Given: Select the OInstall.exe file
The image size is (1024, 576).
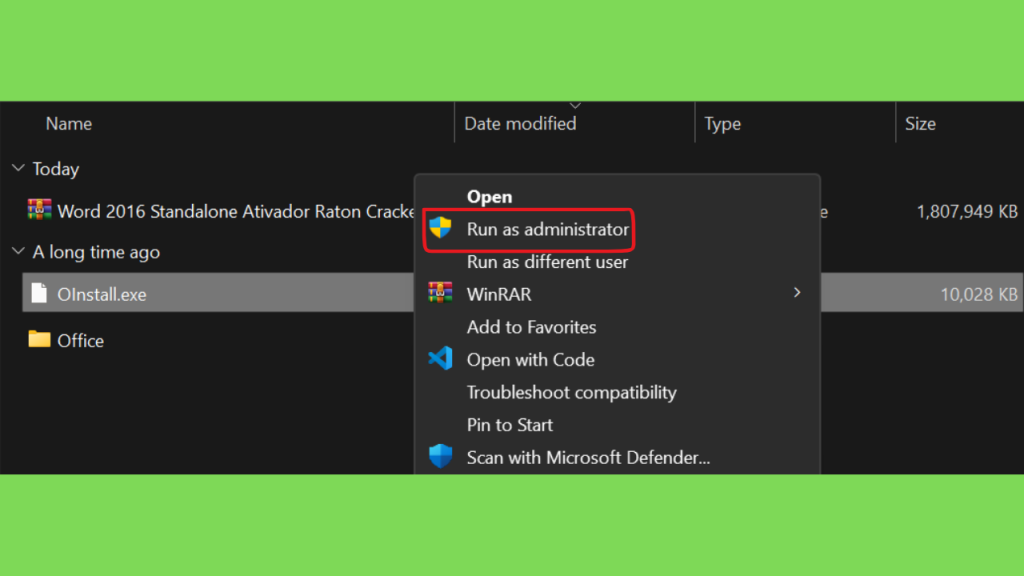Looking at the screenshot, I should [101, 295].
